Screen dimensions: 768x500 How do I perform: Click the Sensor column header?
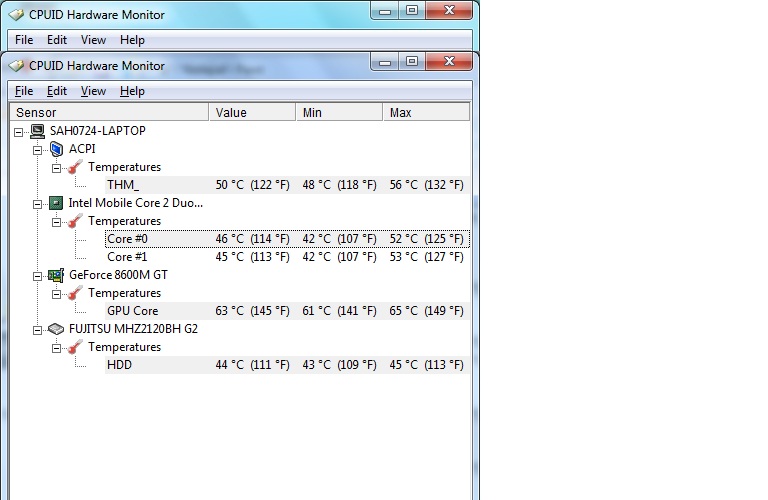[109, 112]
